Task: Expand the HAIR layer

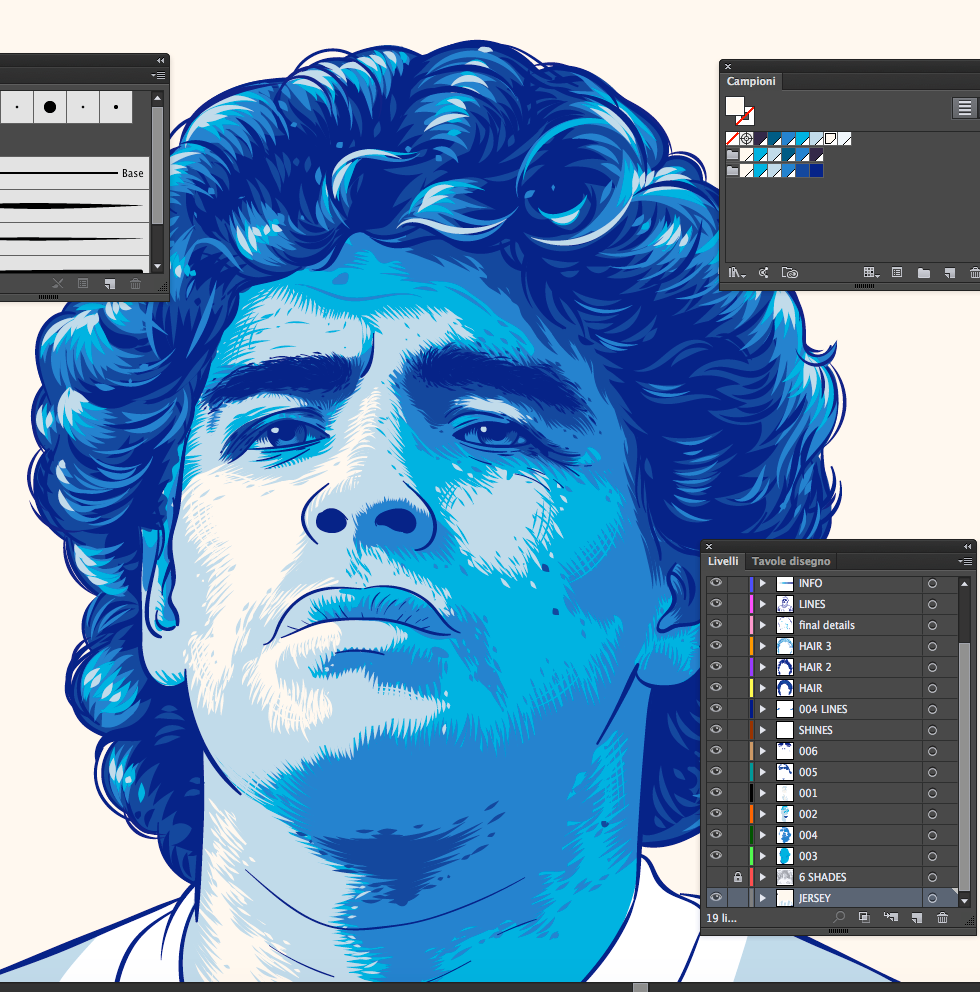Action: (763, 688)
